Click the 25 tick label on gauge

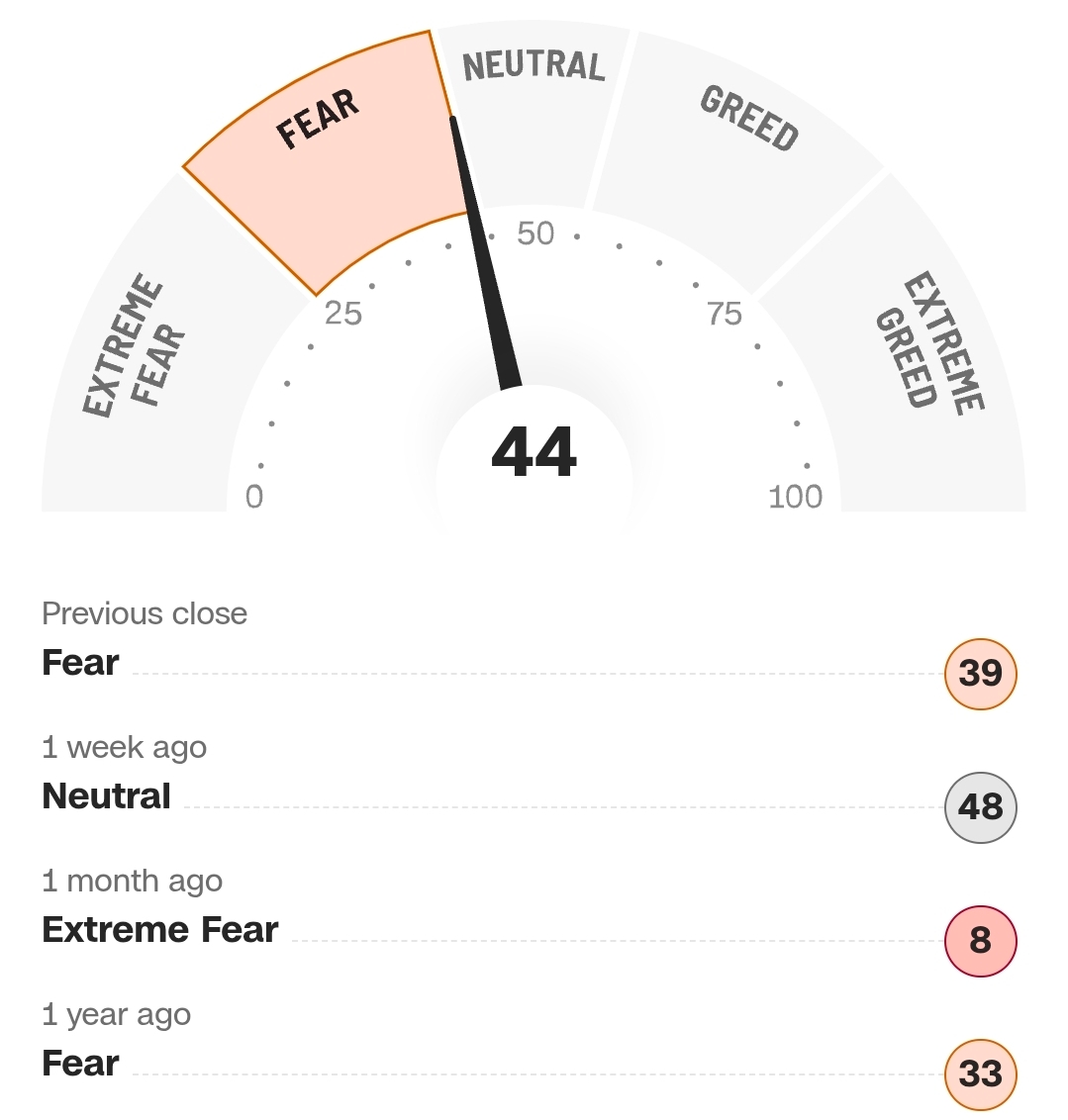tap(343, 314)
